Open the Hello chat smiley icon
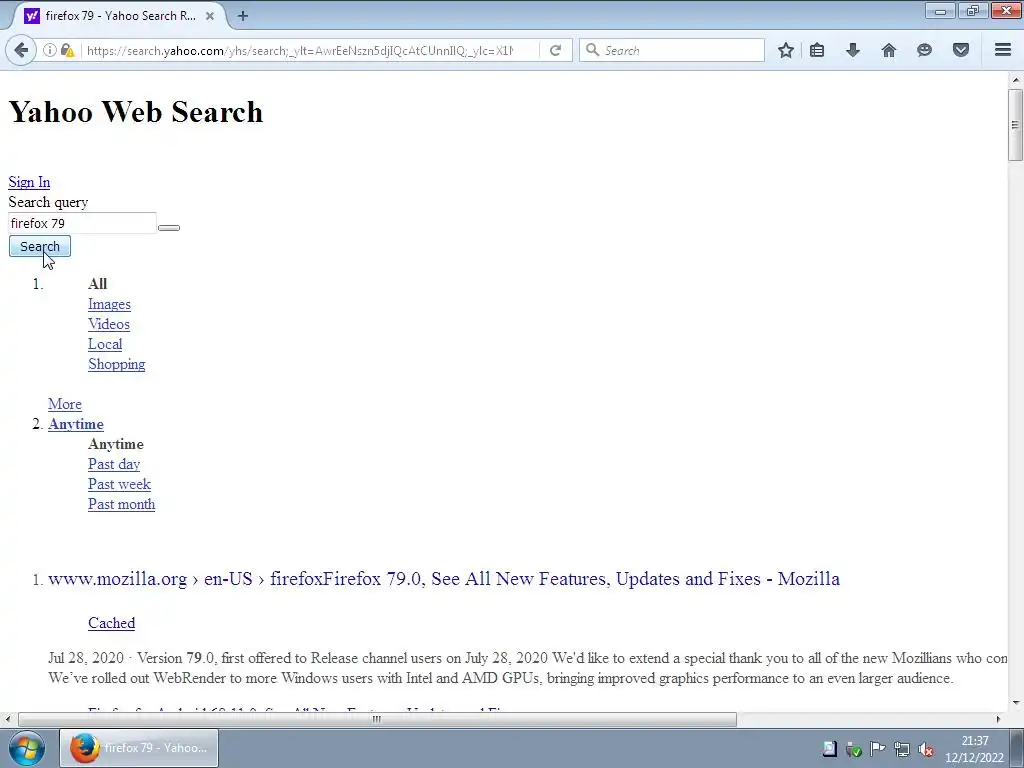Screen dimensions: 1024x768 pos(924,50)
